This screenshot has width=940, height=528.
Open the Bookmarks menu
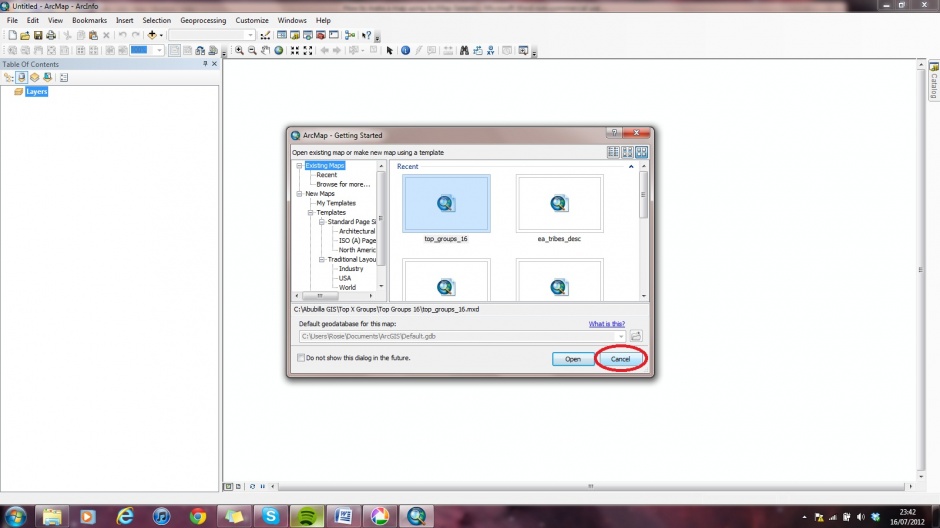point(89,20)
